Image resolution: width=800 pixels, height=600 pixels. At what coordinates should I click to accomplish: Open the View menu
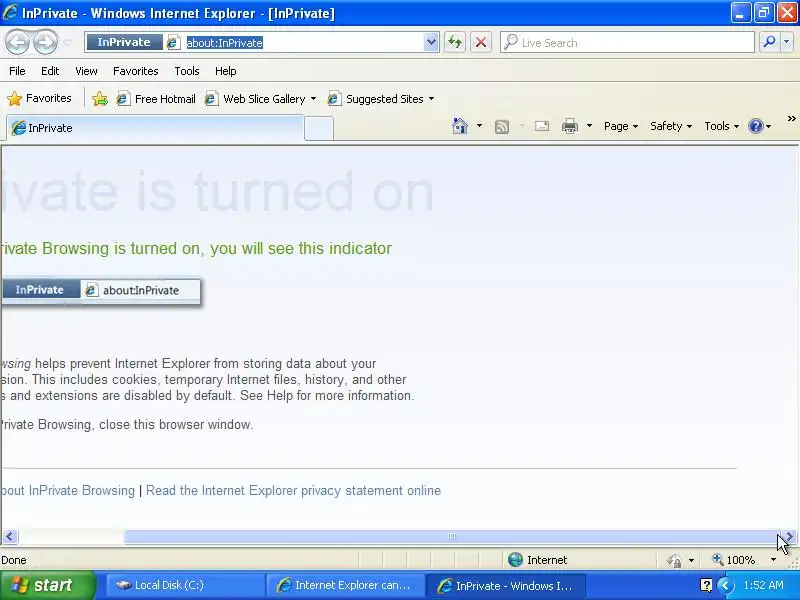86,71
